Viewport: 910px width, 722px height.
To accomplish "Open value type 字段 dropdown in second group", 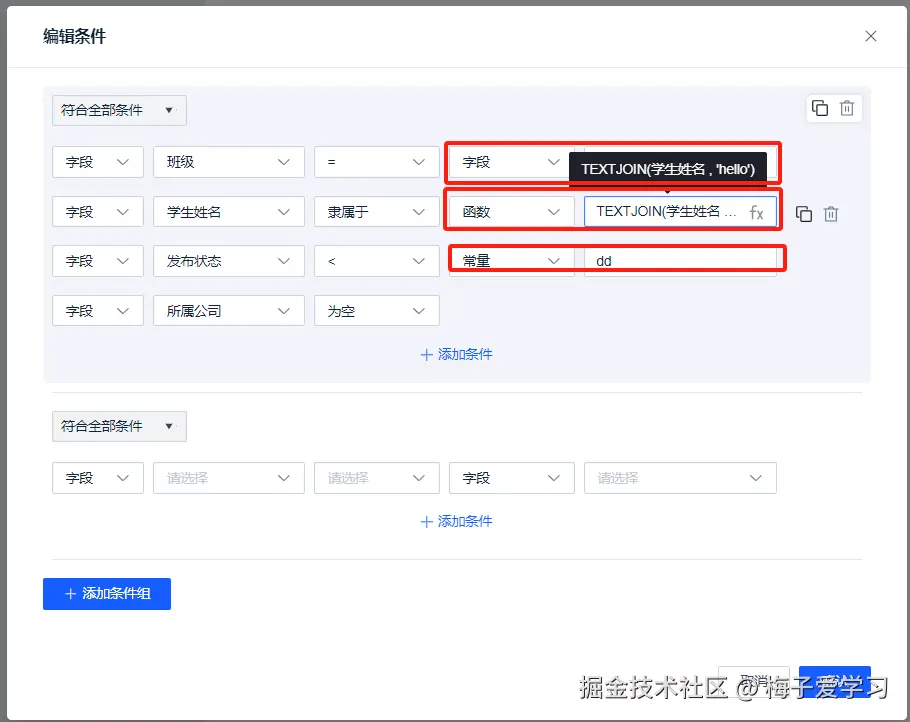I will 511,478.
